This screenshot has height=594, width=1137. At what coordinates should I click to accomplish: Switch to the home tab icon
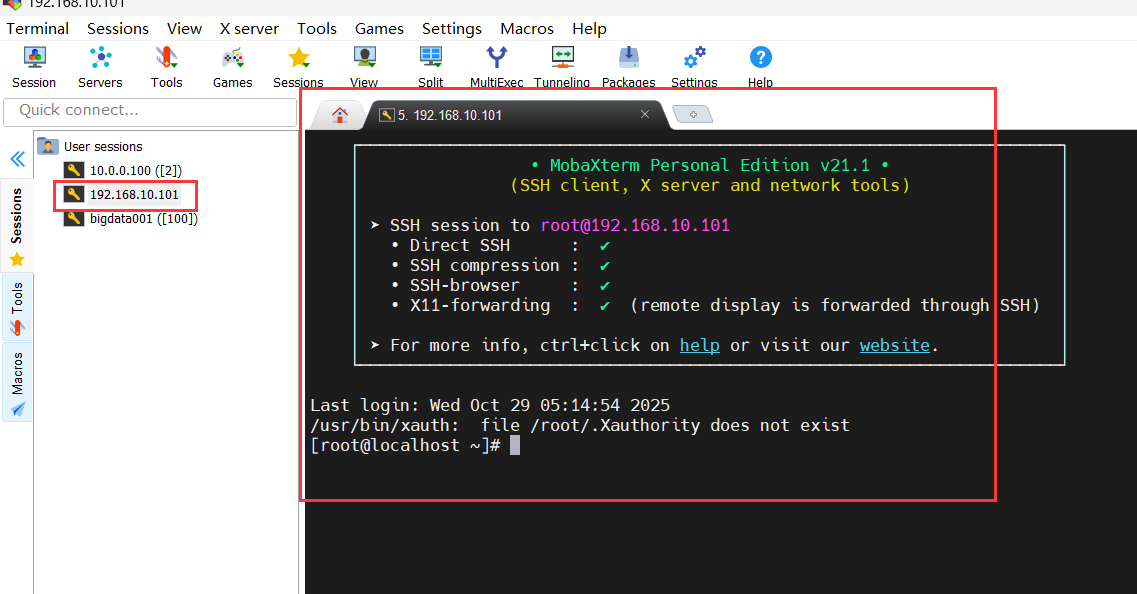point(339,115)
